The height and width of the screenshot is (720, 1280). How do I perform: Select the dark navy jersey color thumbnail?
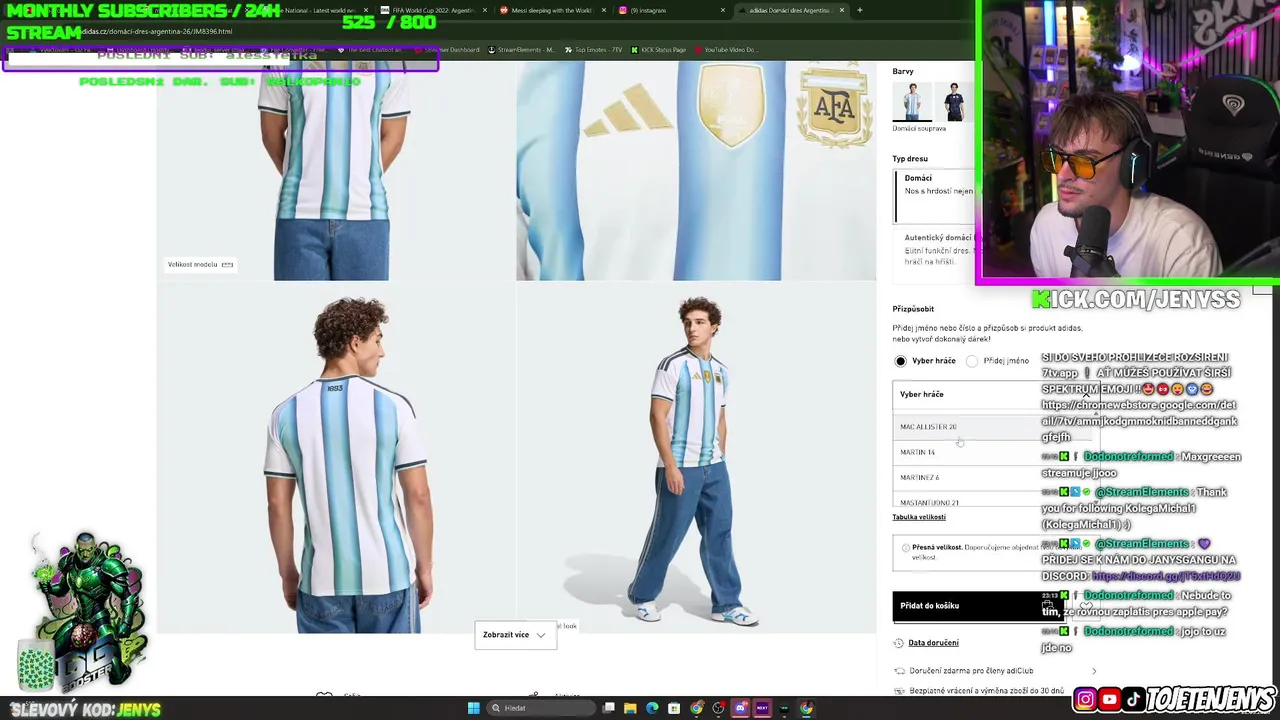(954, 101)
